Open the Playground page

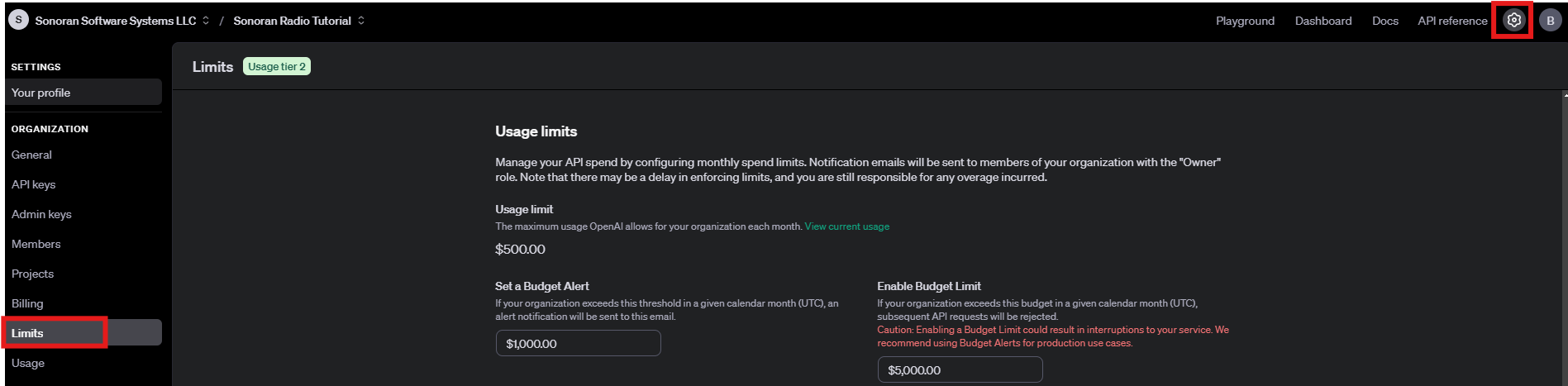pyautogui.click(x=1245, y=21)
